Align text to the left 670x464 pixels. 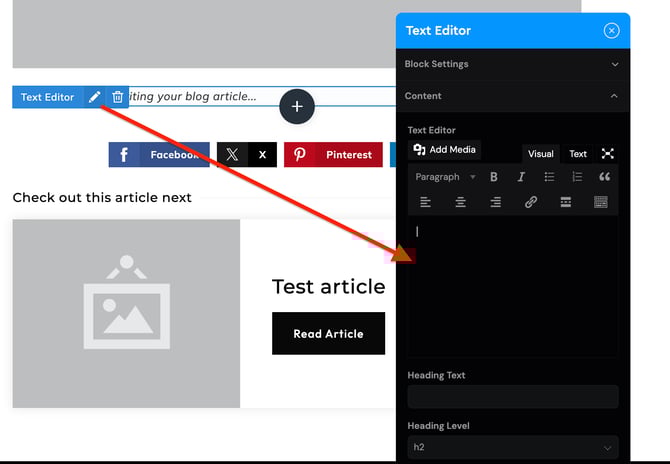(425, 202)
